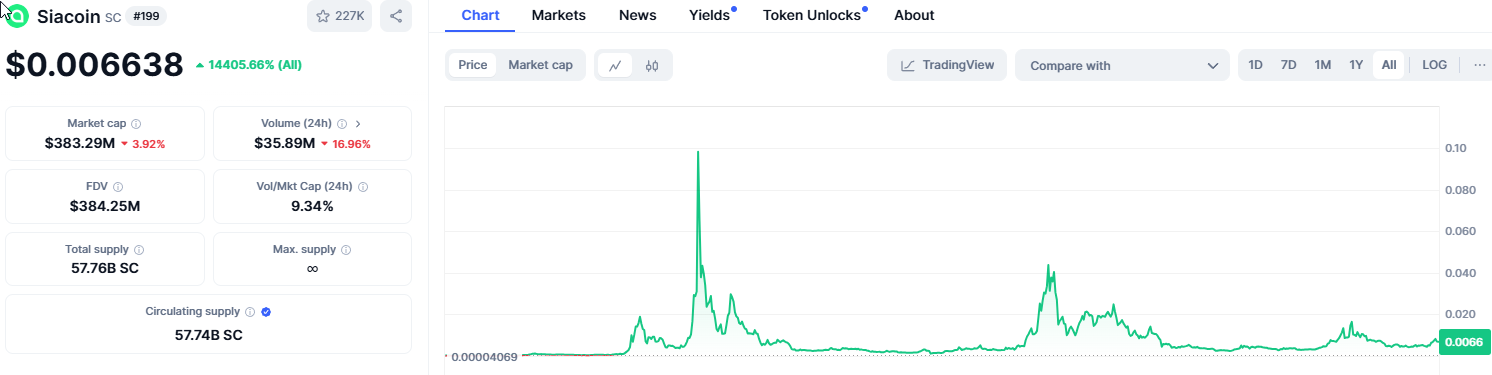
Task: Go to Token Unlocks tab
Action: (x=811, y=15)
